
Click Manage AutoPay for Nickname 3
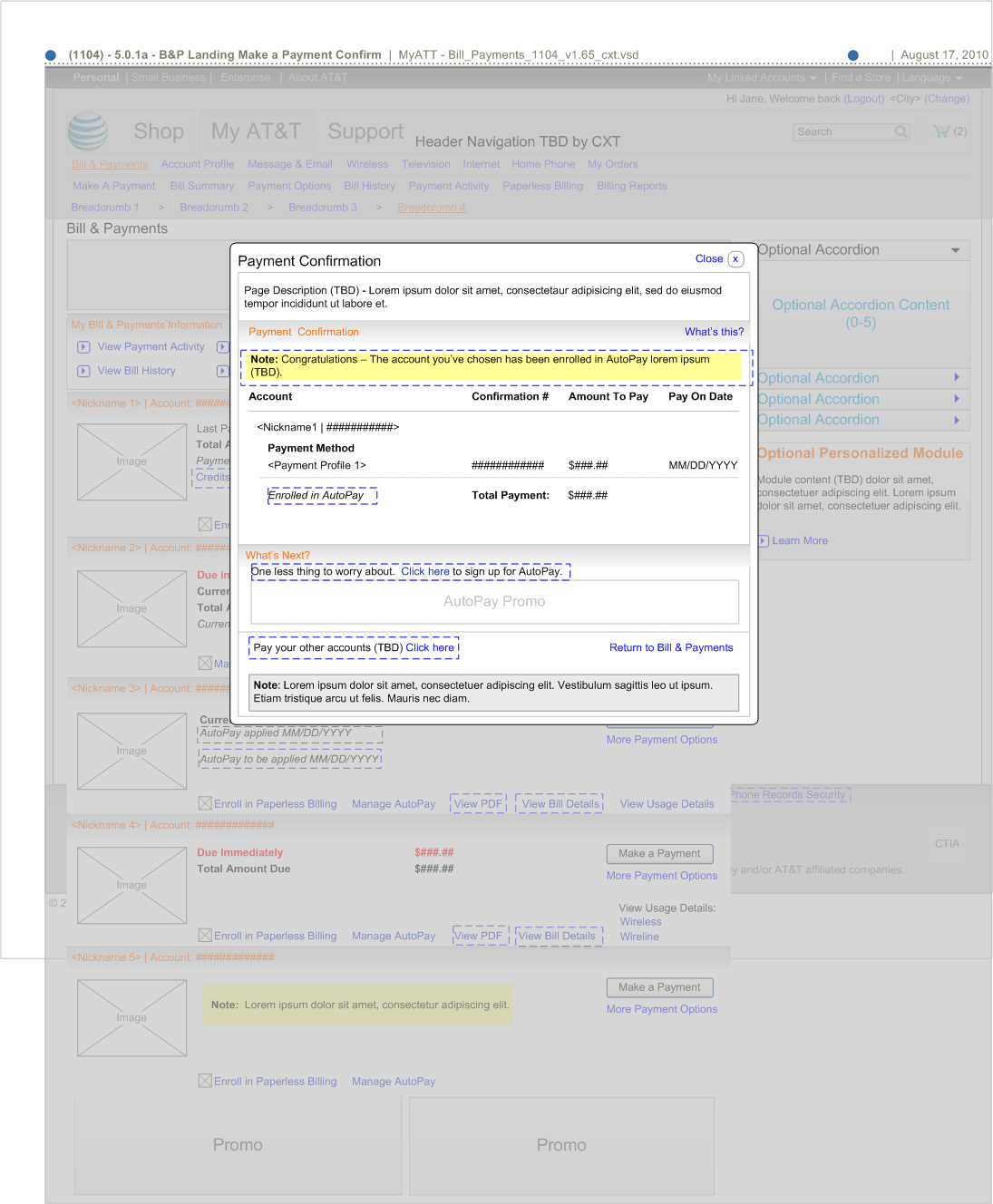[394, 804]
